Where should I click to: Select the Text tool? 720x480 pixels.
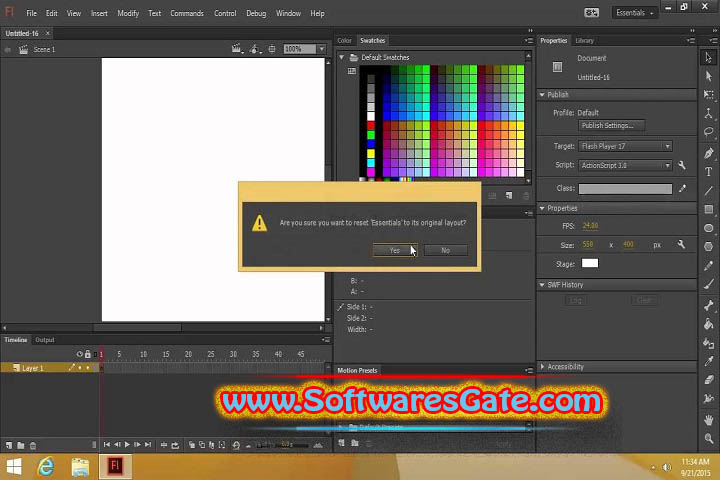709,172
